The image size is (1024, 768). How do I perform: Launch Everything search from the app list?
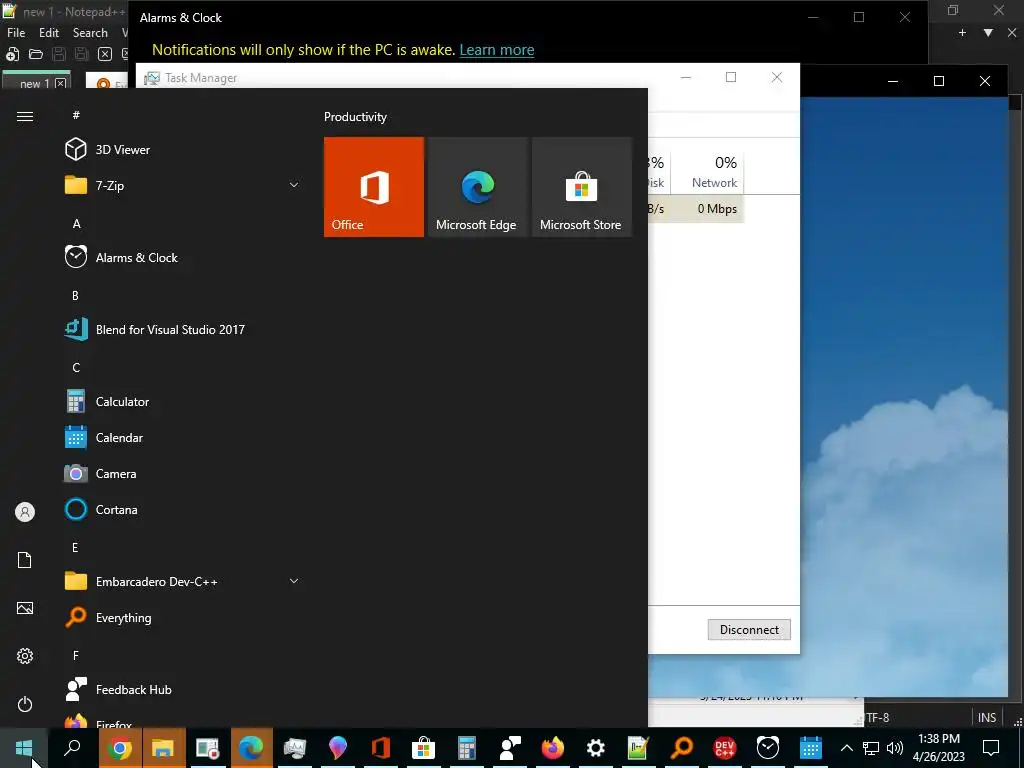pos(183,618)
